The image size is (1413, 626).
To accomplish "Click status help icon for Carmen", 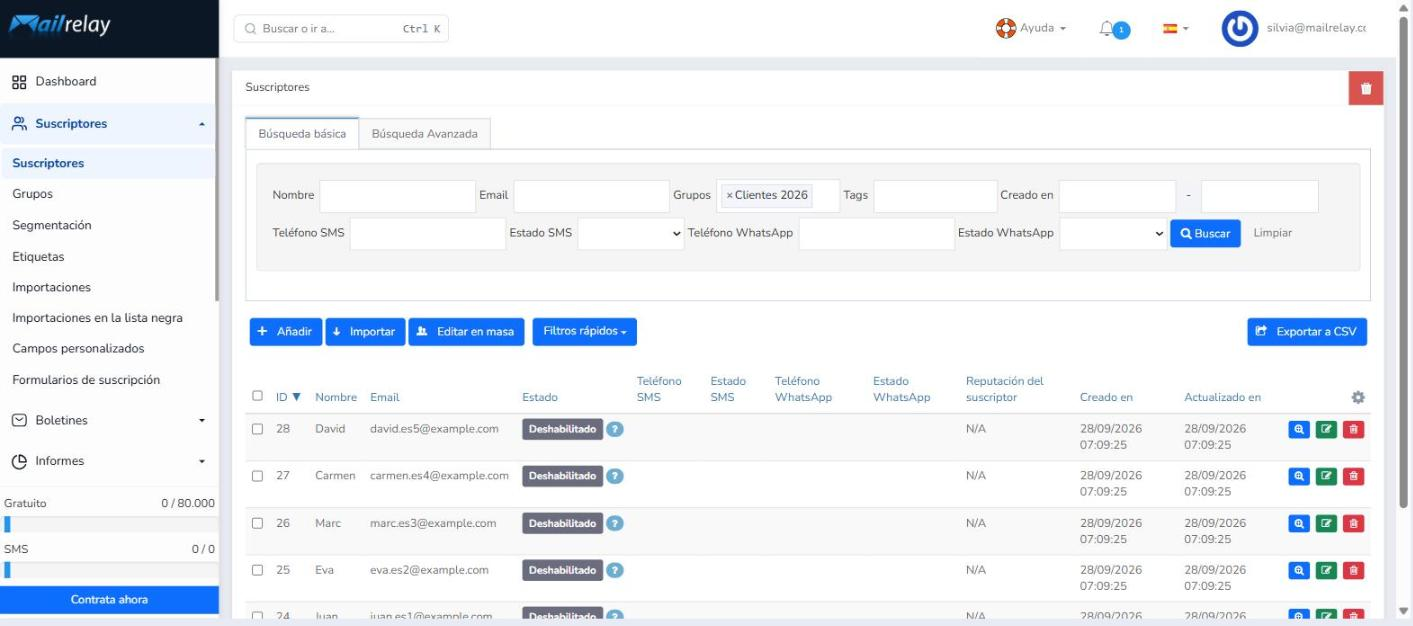I will pyautogui.click(x=615, y=476).
